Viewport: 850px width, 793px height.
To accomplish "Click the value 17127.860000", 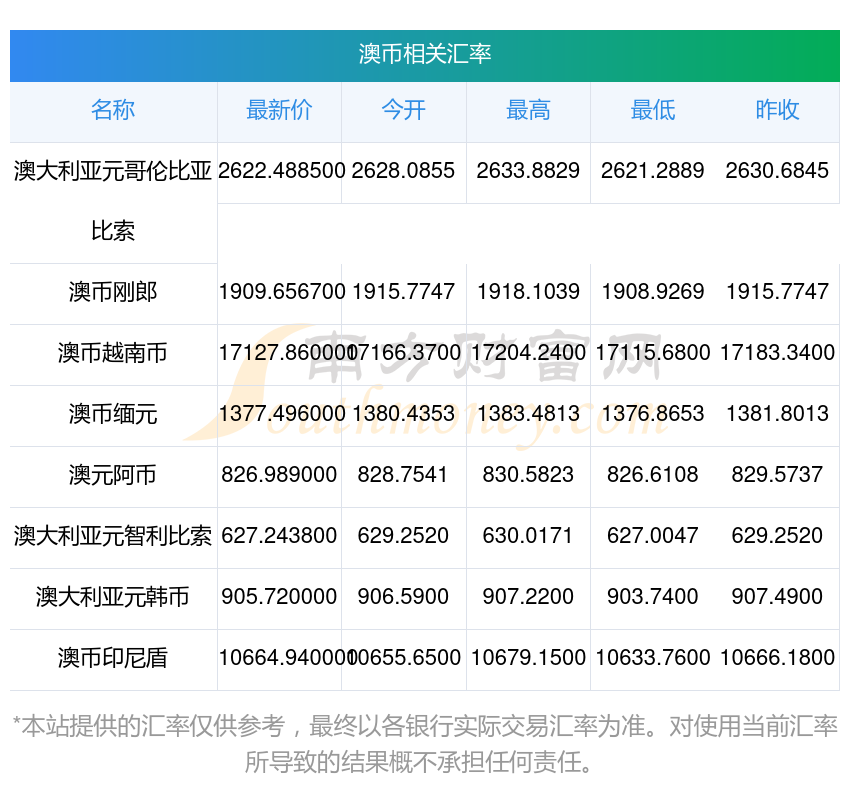I will click(287, 353).
